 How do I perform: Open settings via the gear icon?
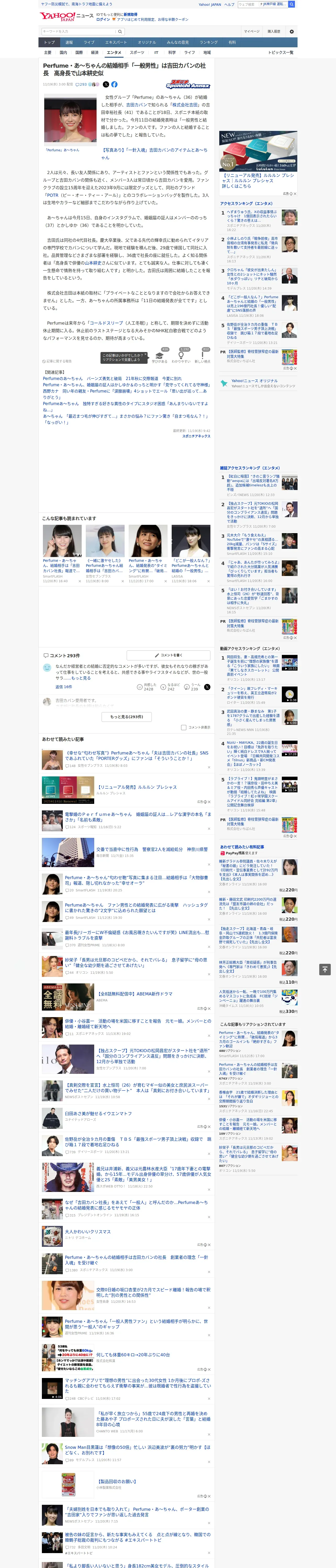(292, 32)
